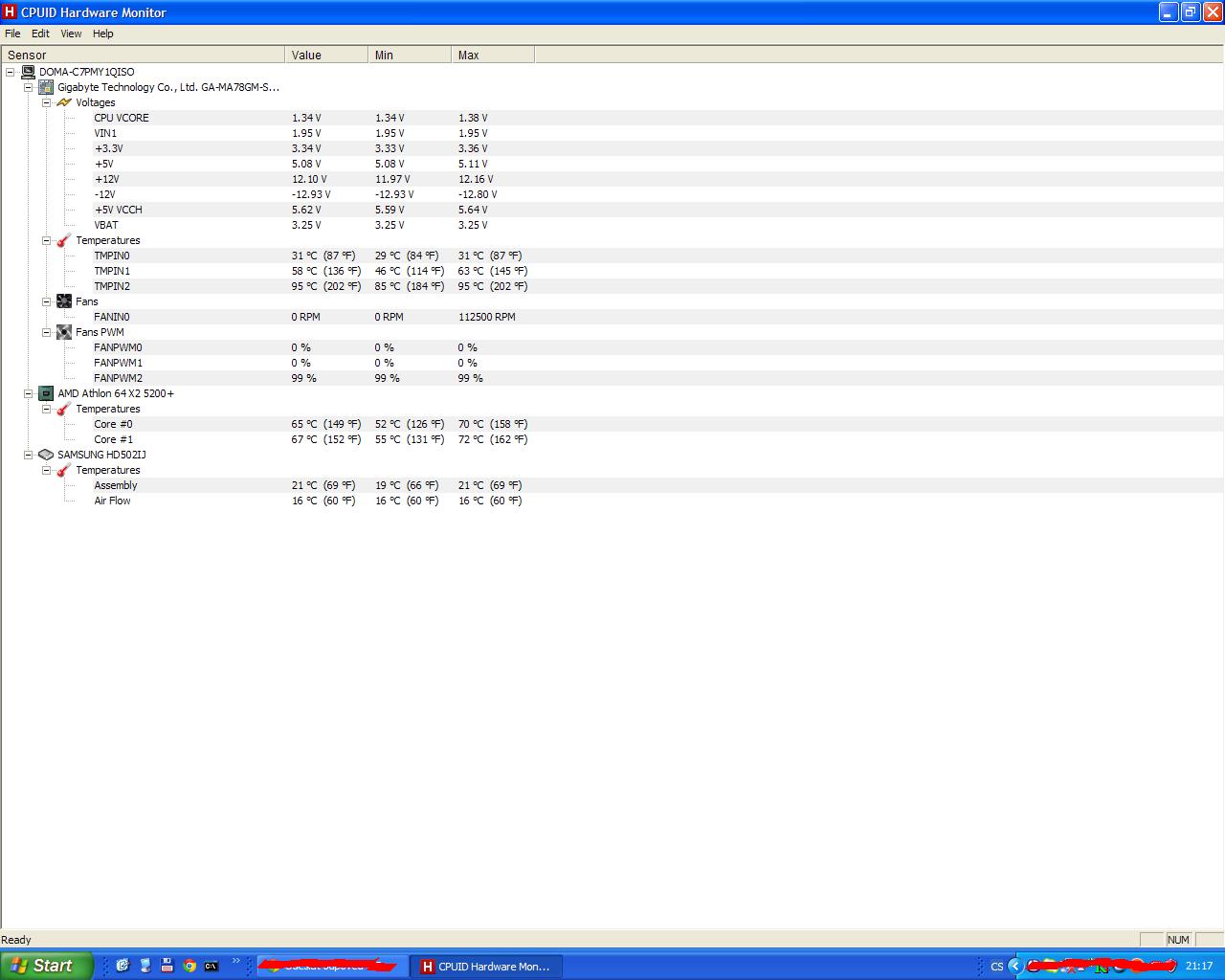Open the Edit menu
1225x980 pixels.
pyautogui.click(x=40, y=33)
